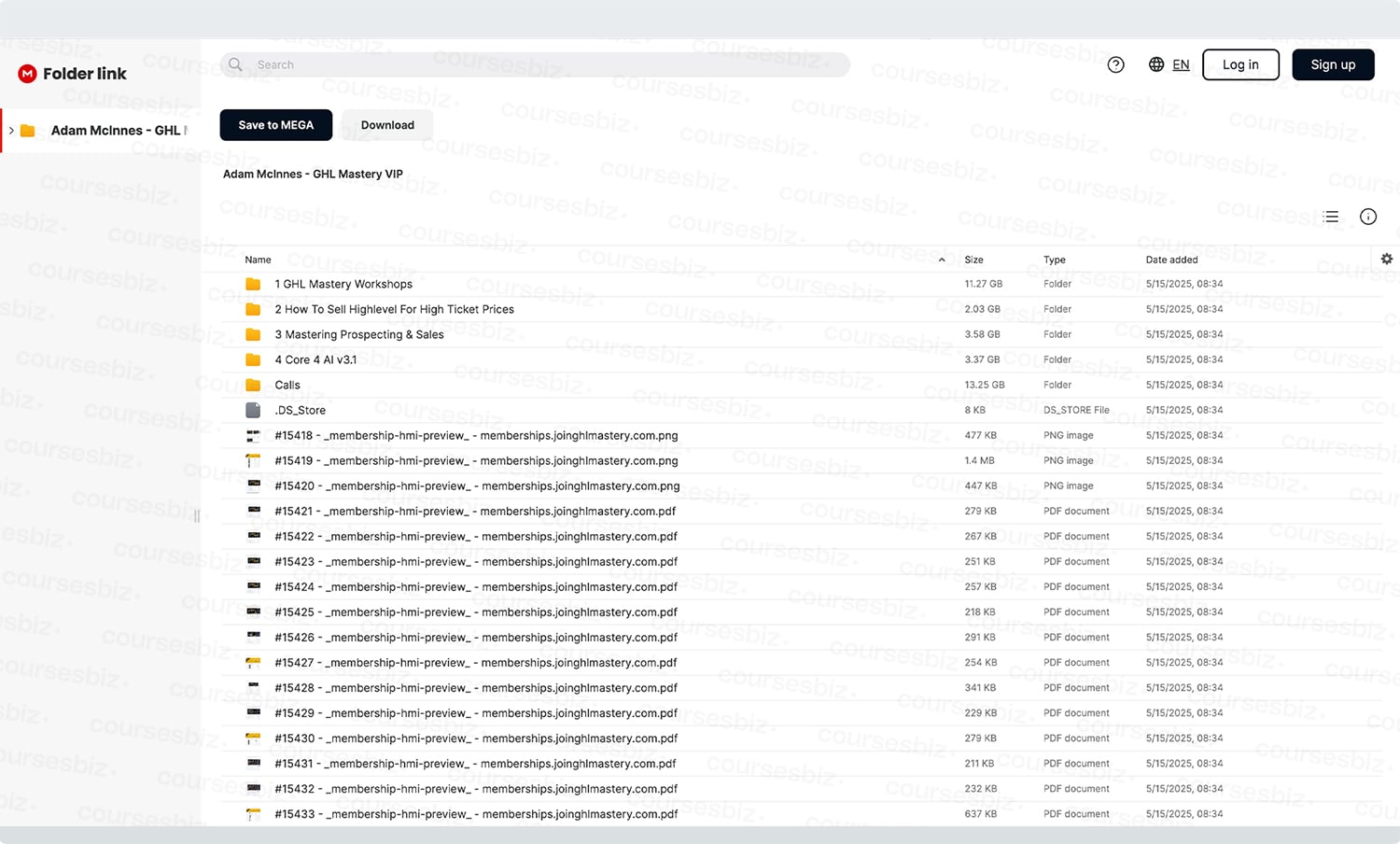Click thumbnail of file #15427 pdf
Image resolution: width=1400 pixels, height=844 pixels.
[x=253, y=662]
